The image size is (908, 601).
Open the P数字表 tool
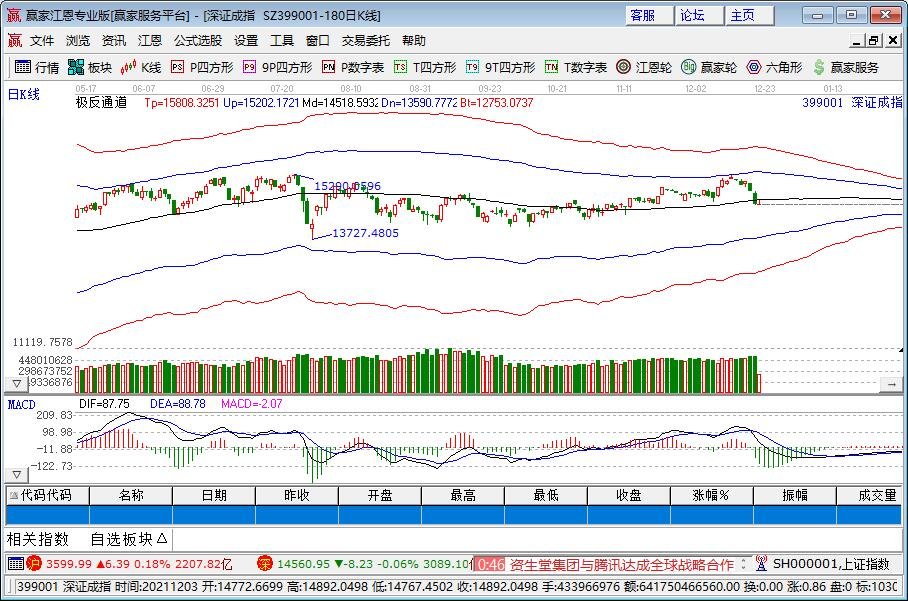coord(353,67)
